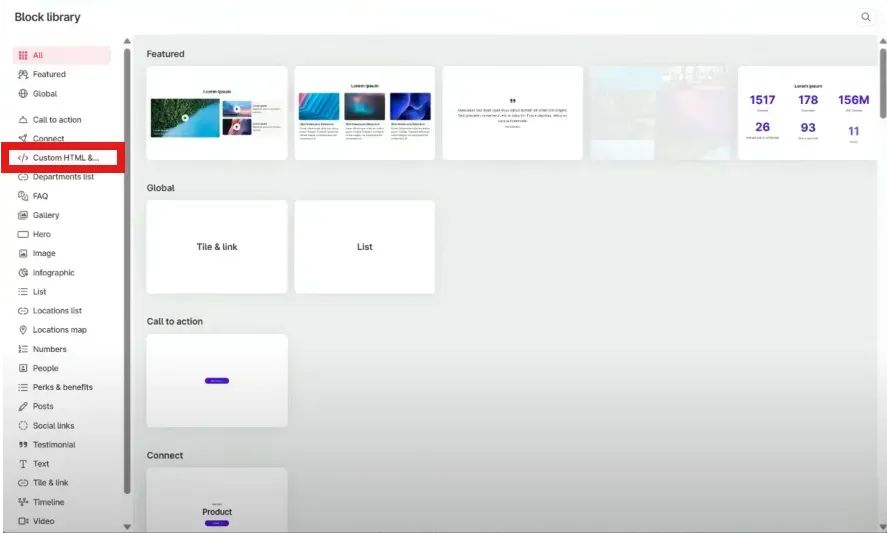This screenshot has height=533, width=887.
Task: Click the Social links icon
Action: [23, 426]
